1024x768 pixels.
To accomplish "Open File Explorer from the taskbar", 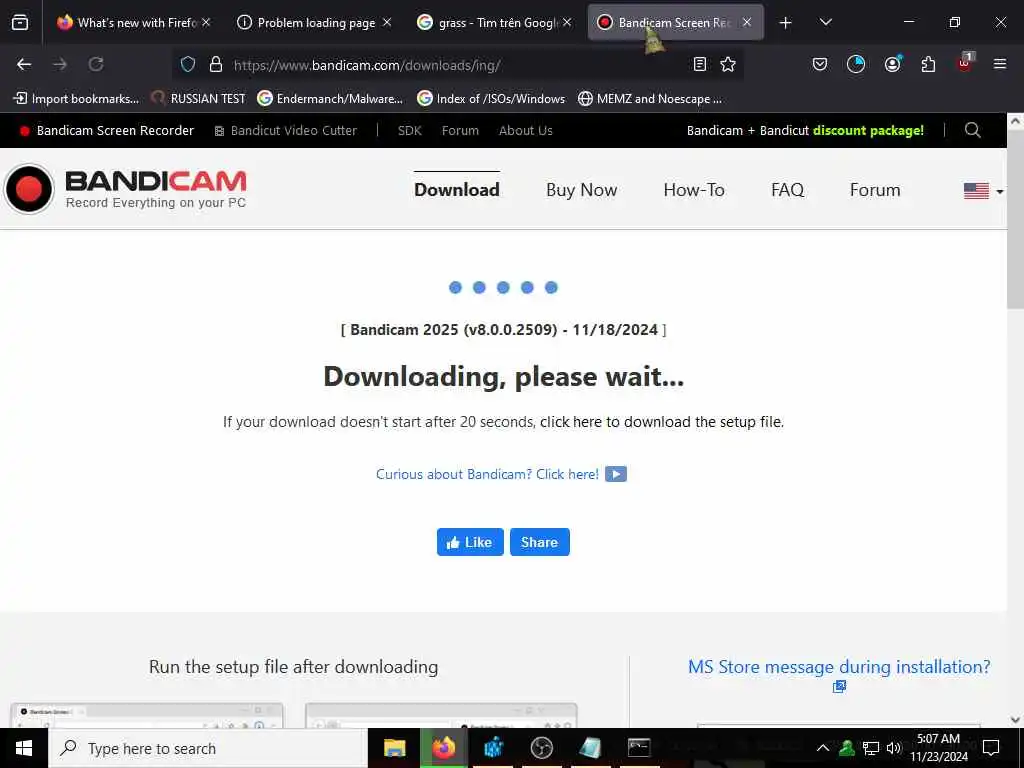I will (x=394, y=748).
